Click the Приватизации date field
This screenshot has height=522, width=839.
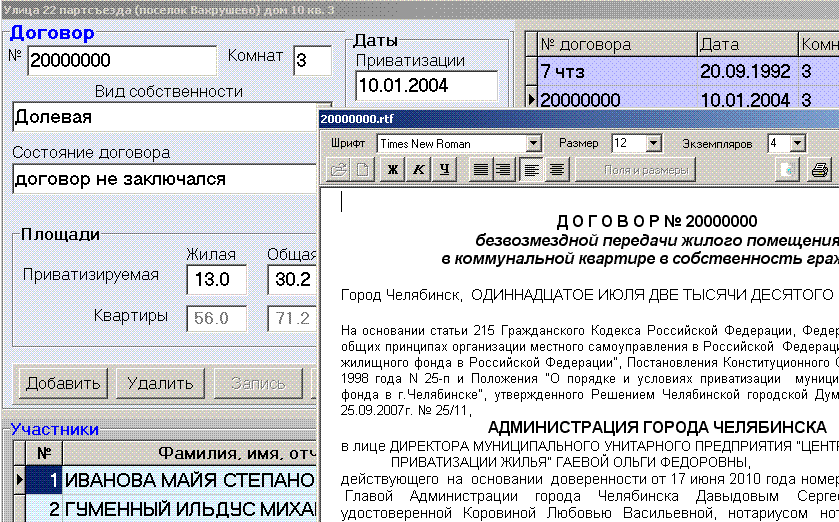point(425,85)
